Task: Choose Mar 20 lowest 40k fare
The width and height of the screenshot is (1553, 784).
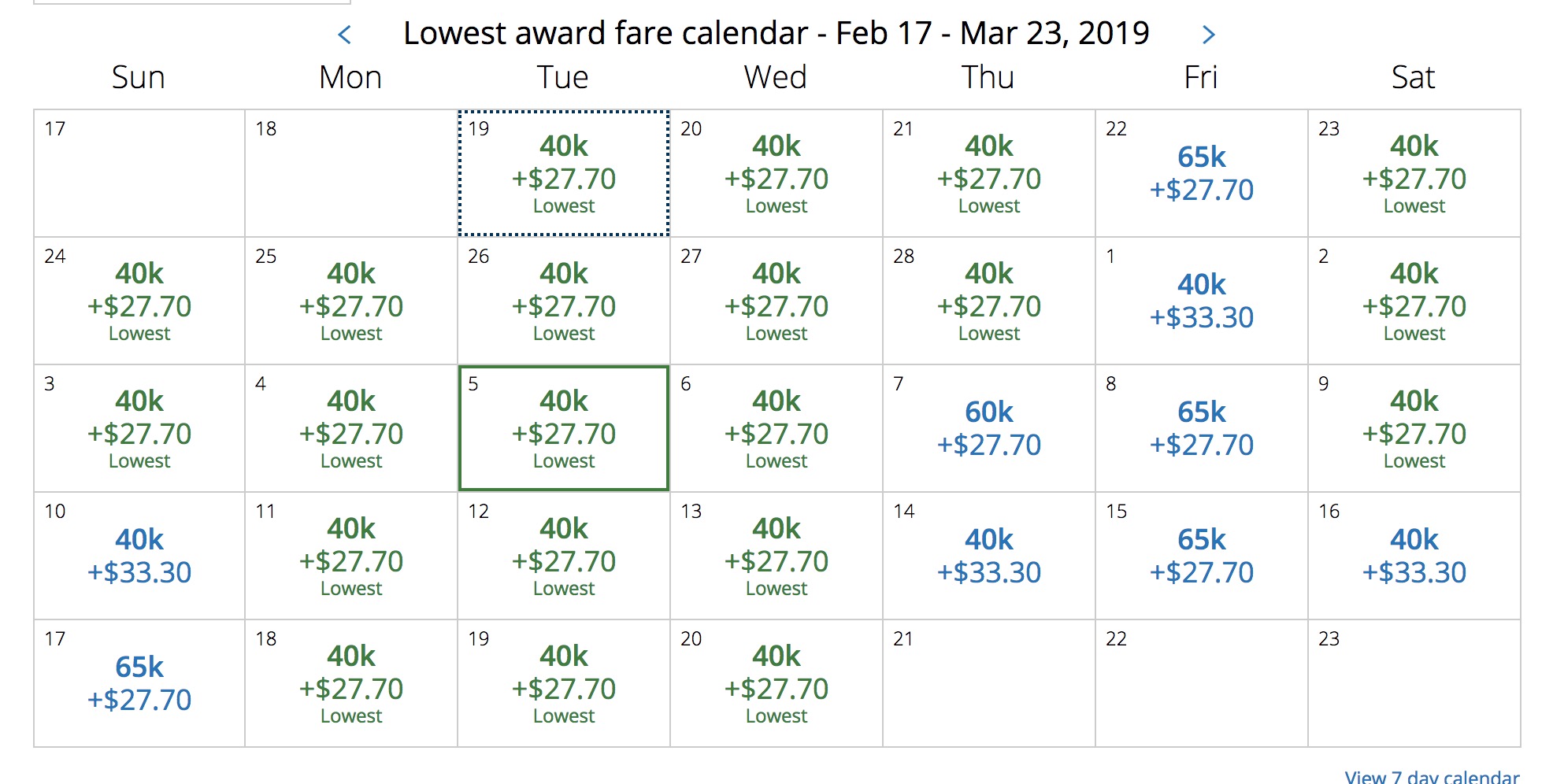Action: (x=776, y=684)
